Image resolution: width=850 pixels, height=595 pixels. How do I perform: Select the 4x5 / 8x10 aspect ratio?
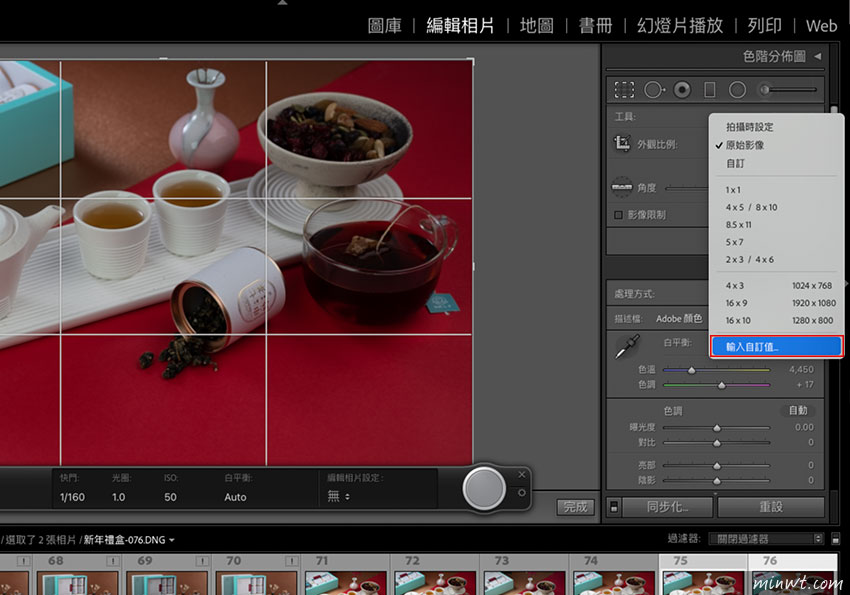pos(776,207)
